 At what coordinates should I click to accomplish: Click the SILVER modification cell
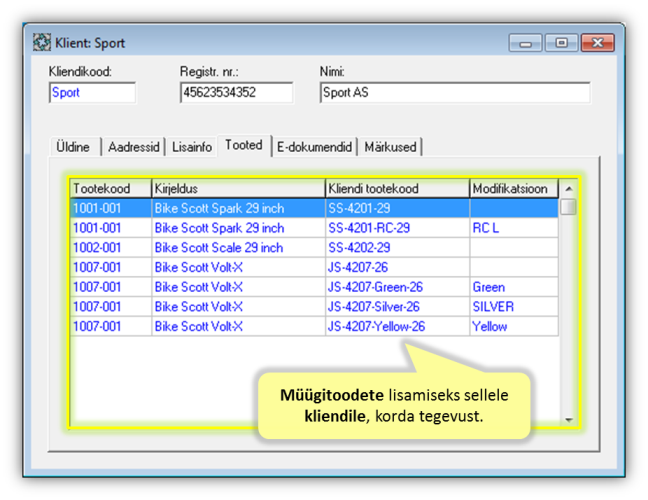[x=514, y=307]
